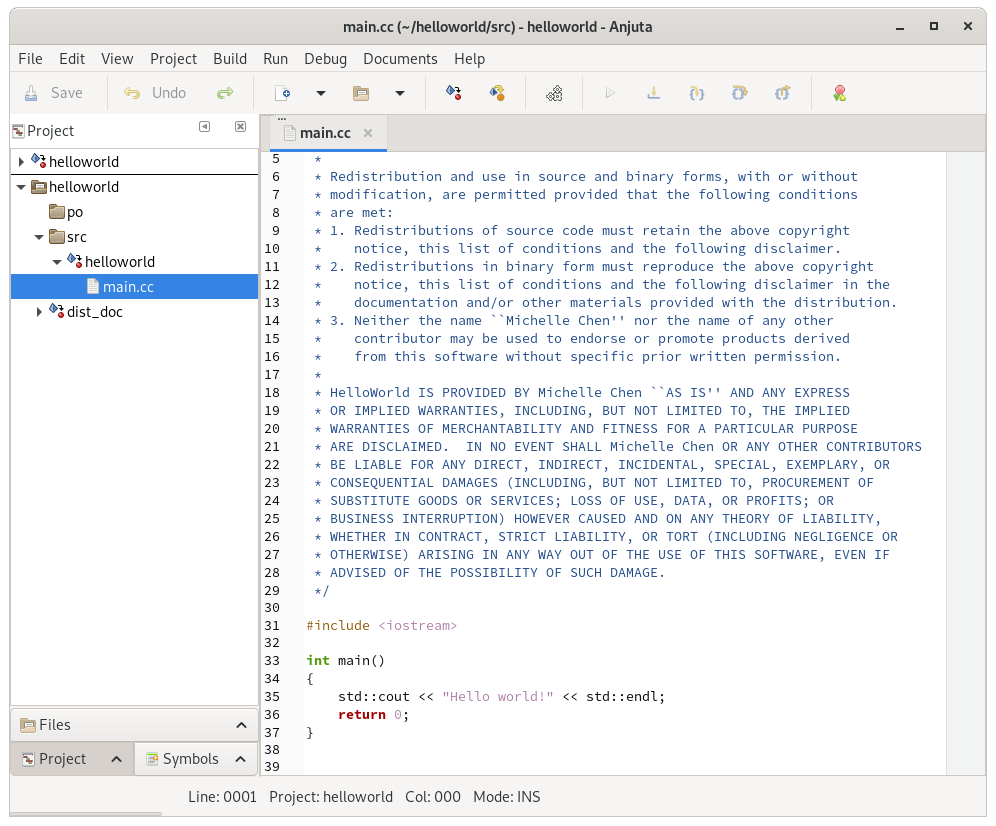The image size is (996, 826).
Task: Click the Undo button
Action: tap(155, 93)
